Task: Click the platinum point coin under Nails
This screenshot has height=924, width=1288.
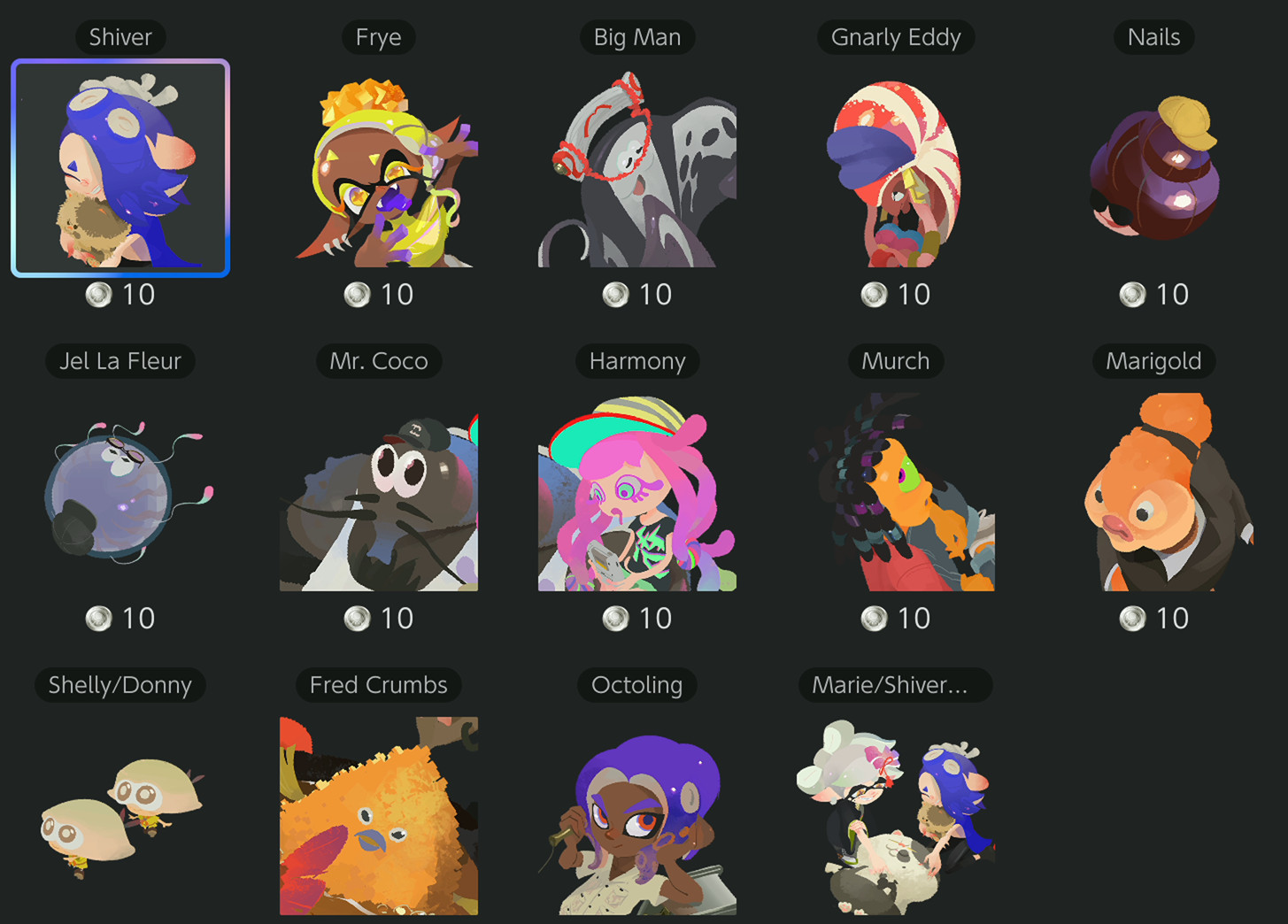Action: pyautogui.click(x=1132, y=295)
